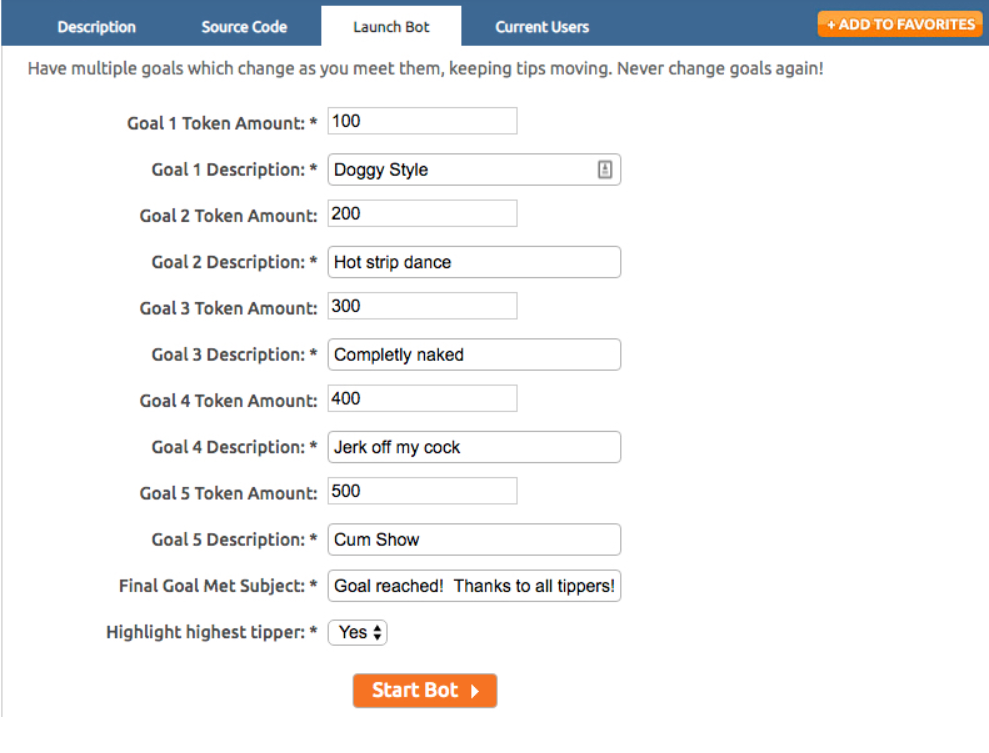Click the Goal 4 Token Amount box

tap(422, 399)
